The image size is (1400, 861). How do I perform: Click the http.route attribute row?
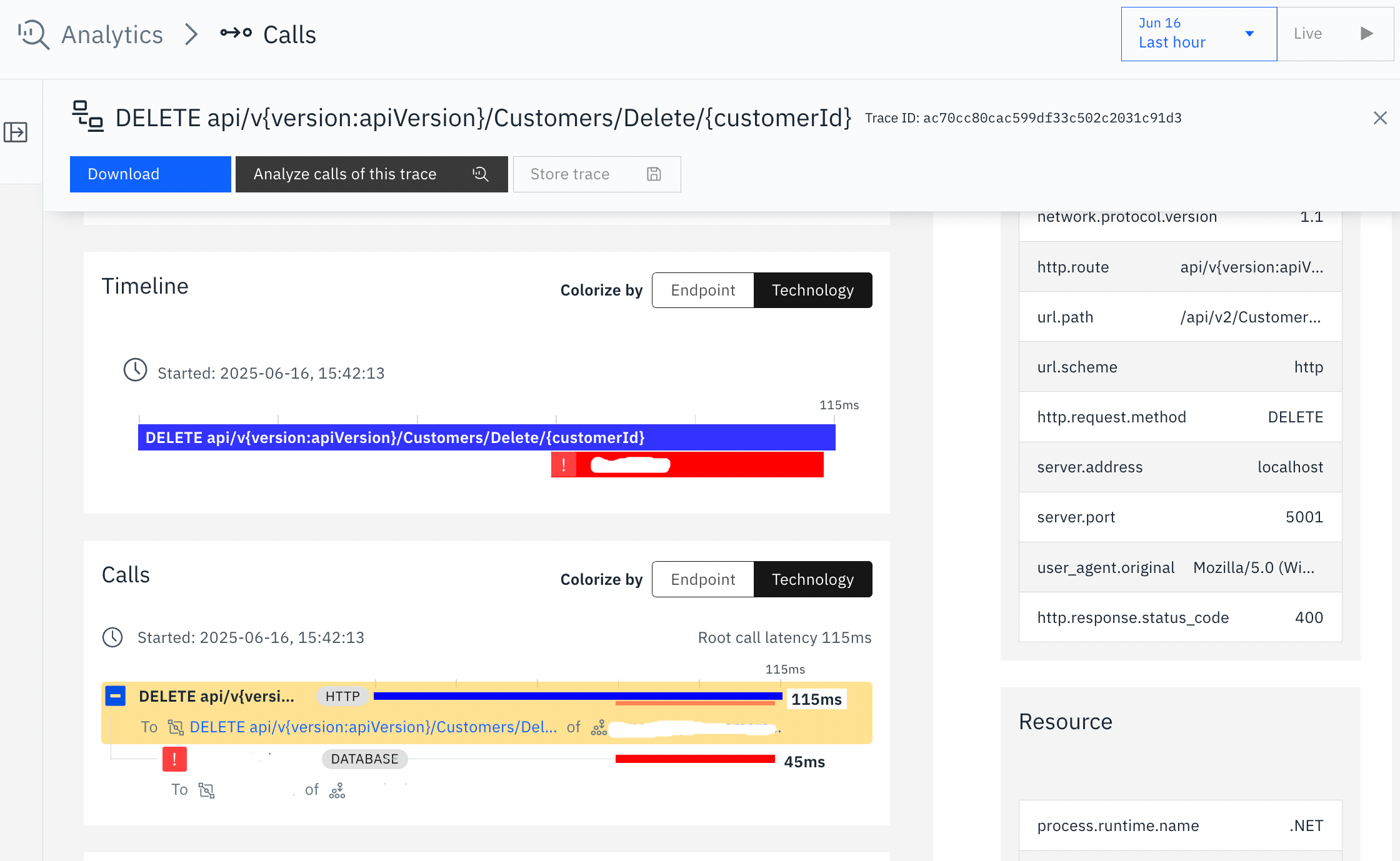[1180, 267]
